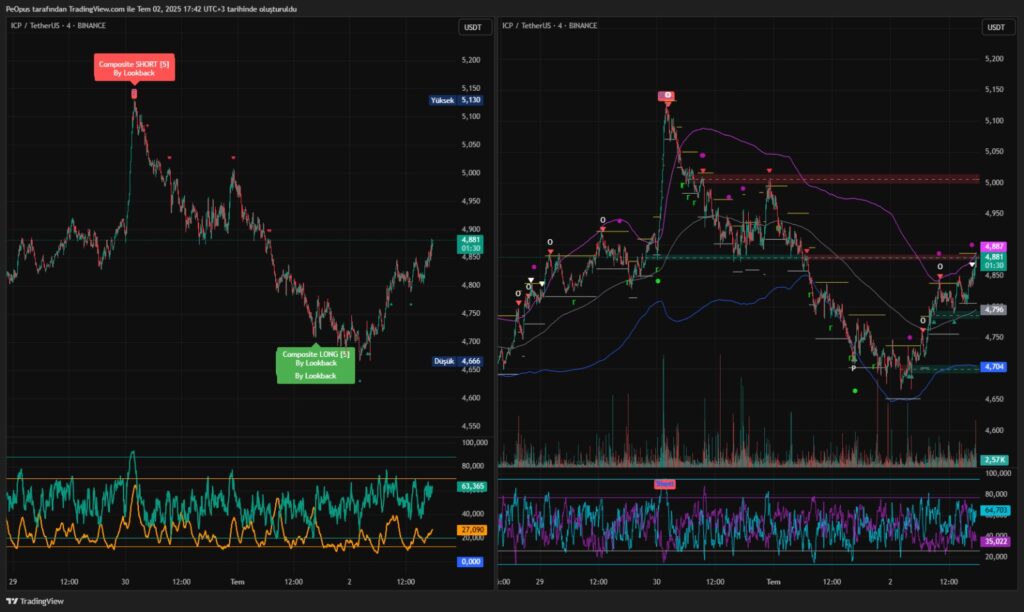Click the right chart ICP / TetherUS symbol title
1024x612 pixels.
point(549,25)
